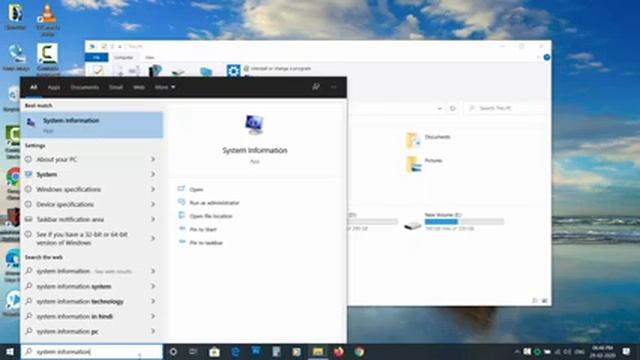Select the New Volume (E:) drive icon
Image resolution: width=640 pixels, height=360 pixels.
(x=413, y=224)
